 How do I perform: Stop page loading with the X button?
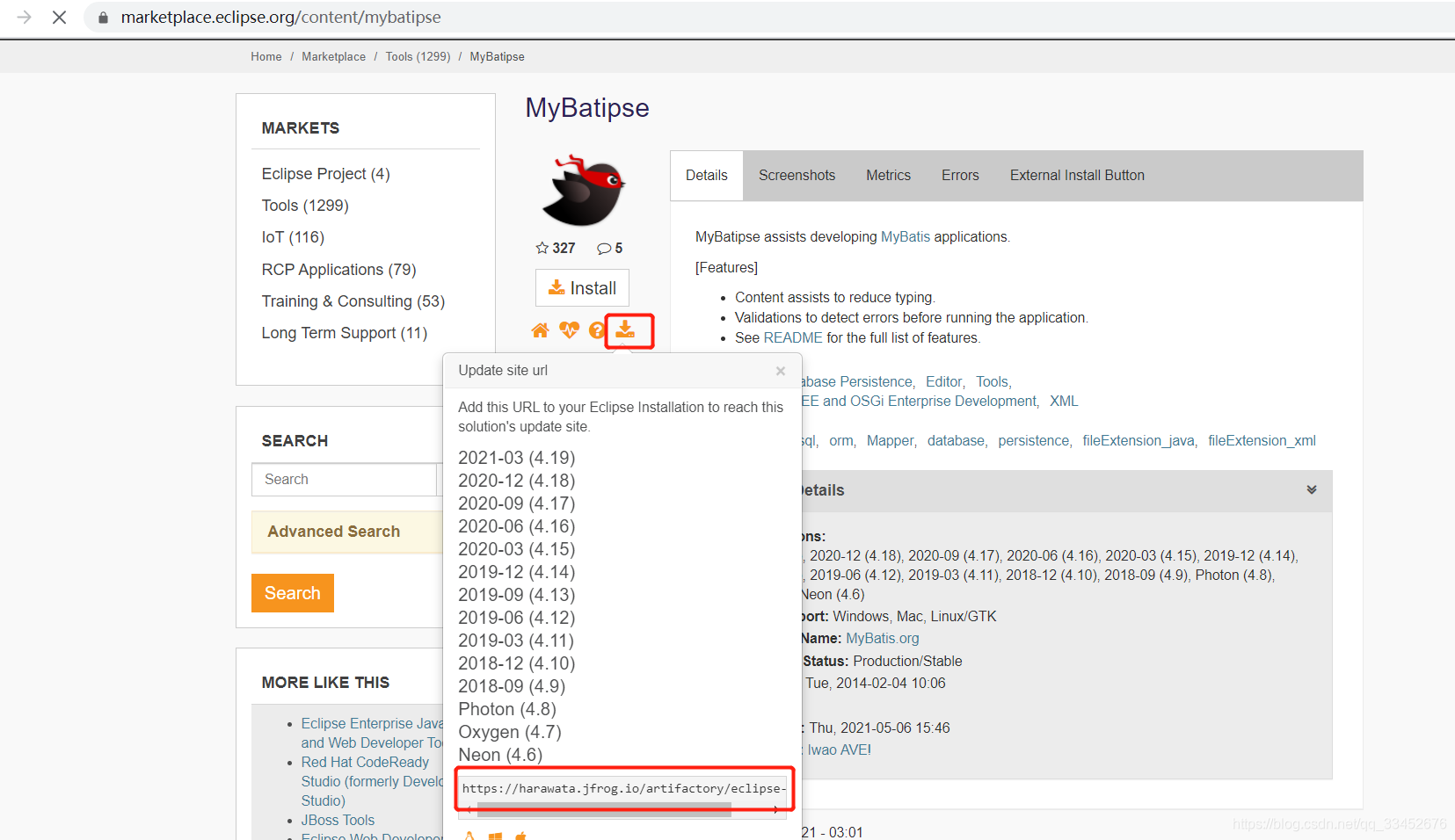click(x=59, y=17)
